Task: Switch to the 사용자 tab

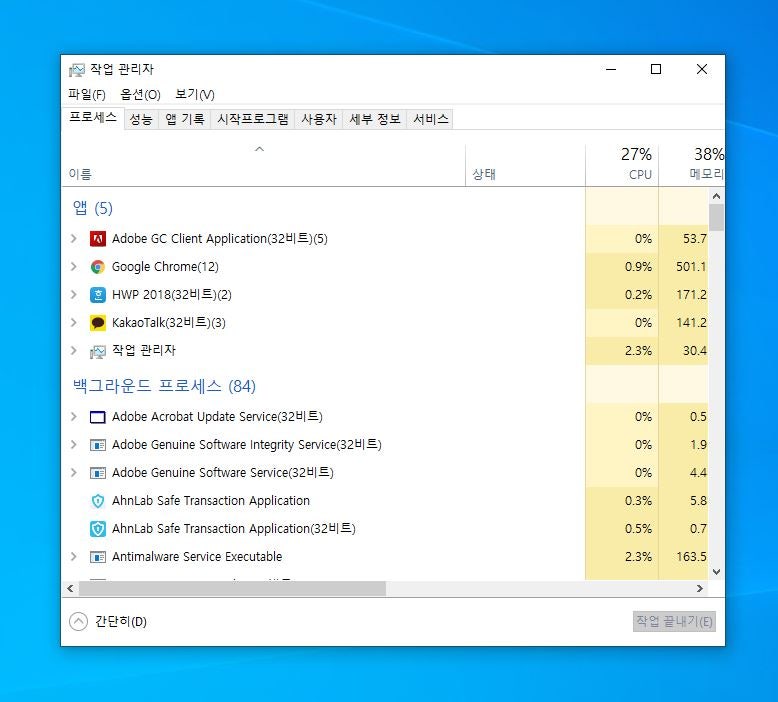Action: 319,119
